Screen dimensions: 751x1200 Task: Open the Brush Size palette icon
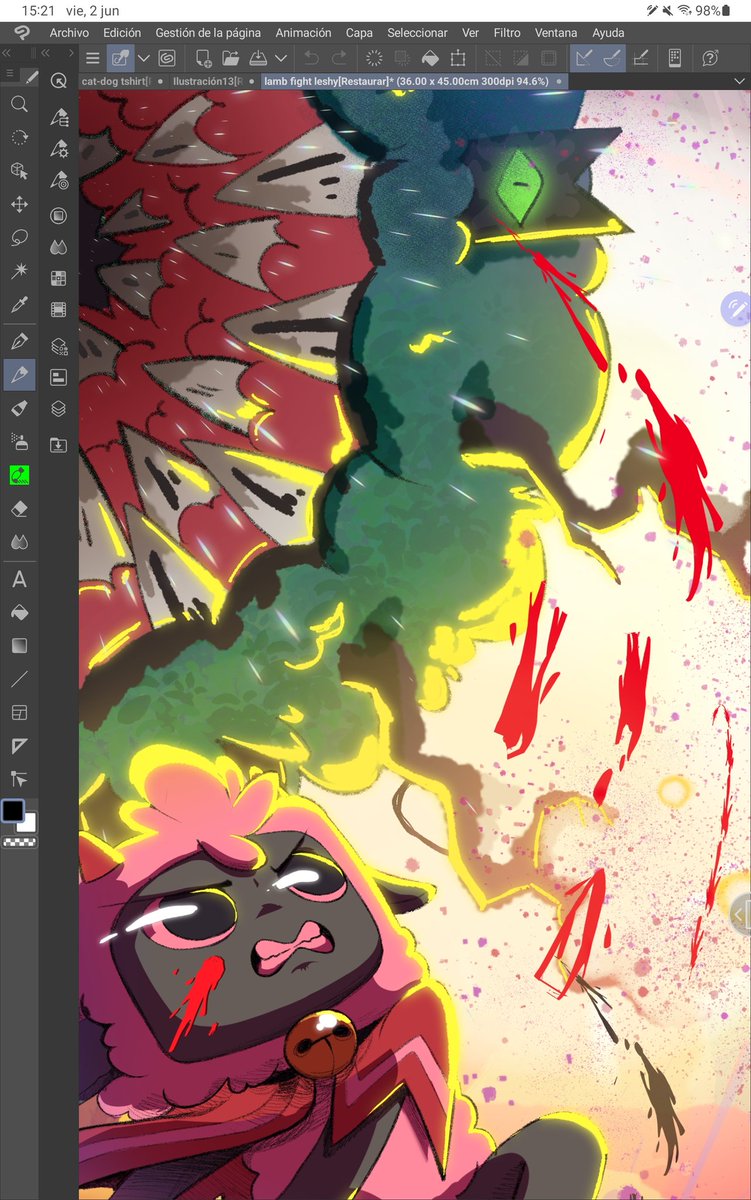point(59,182)
